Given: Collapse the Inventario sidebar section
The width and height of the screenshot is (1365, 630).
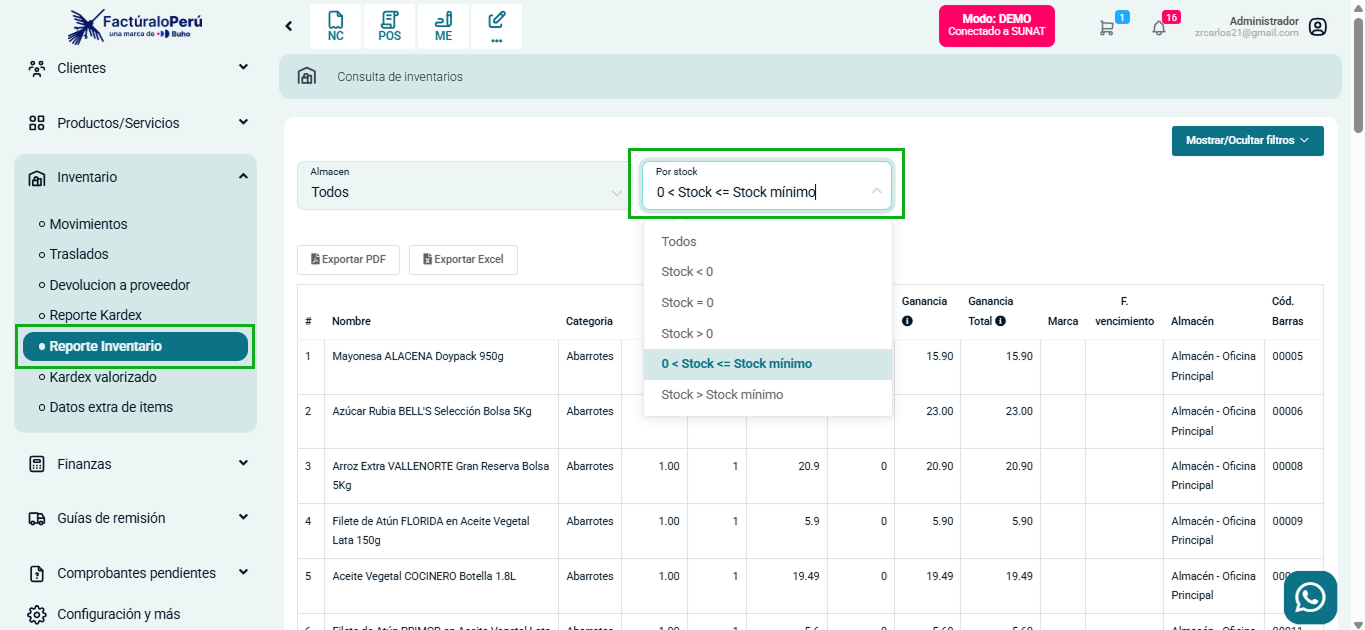Looking at the screenshot, I should pyautogui.click(x=135, y=176).
